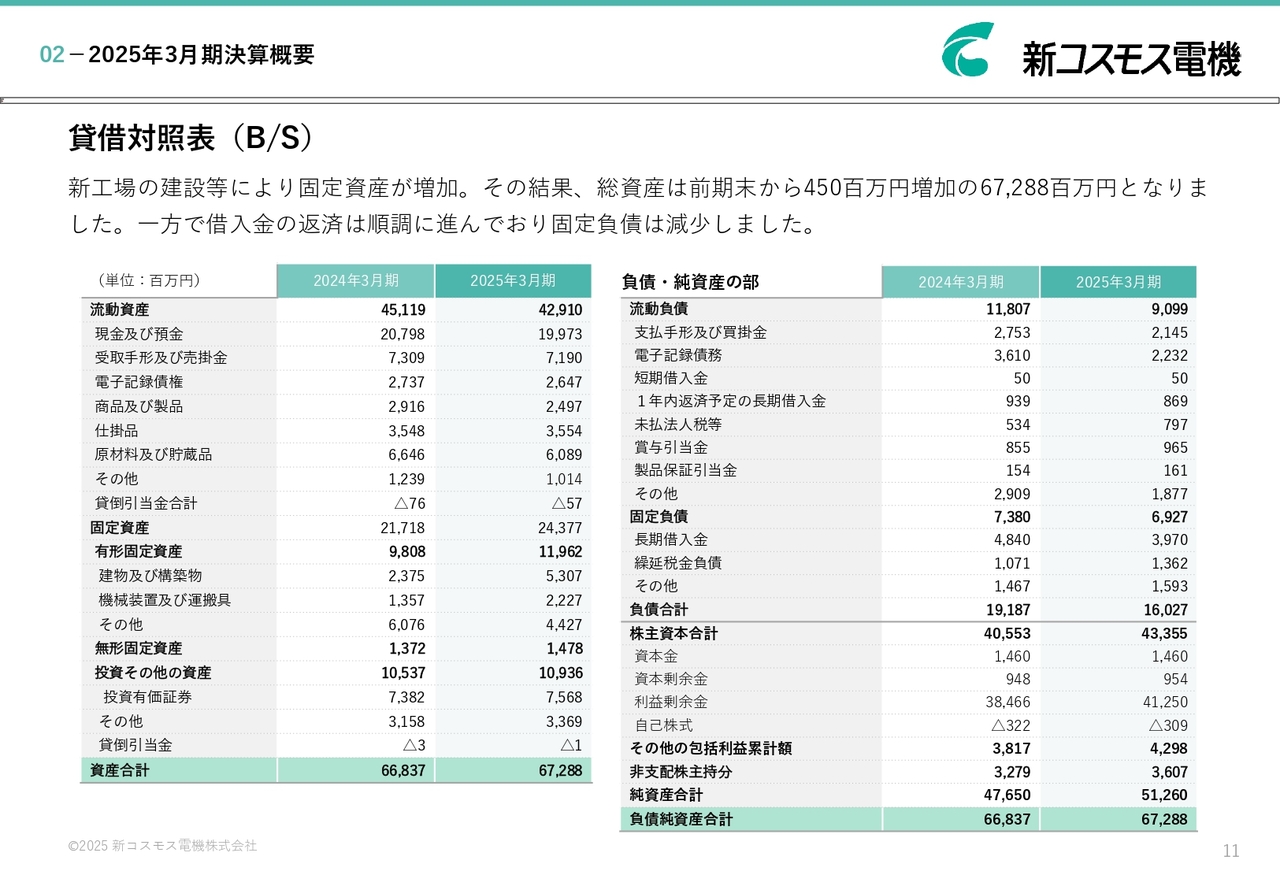Select the 資産合計 total row label
This screenshot has width=1280, height=886.
point(119,770)
